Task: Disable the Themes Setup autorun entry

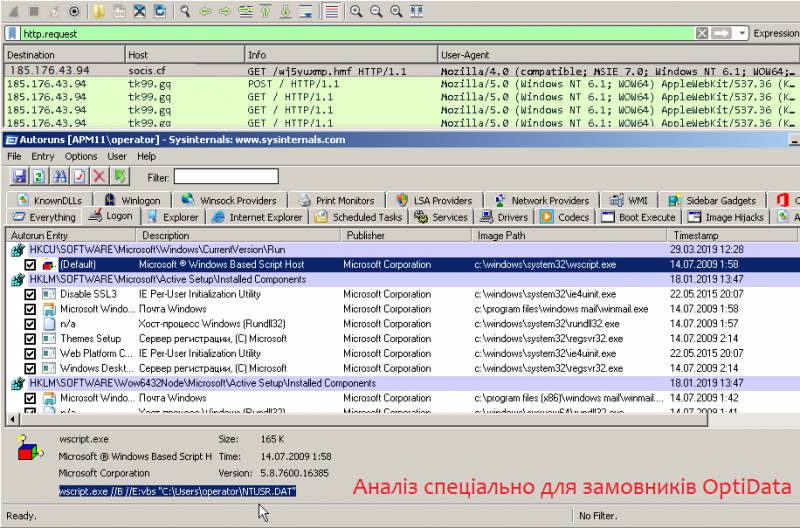Action: (x=30, y=339)
